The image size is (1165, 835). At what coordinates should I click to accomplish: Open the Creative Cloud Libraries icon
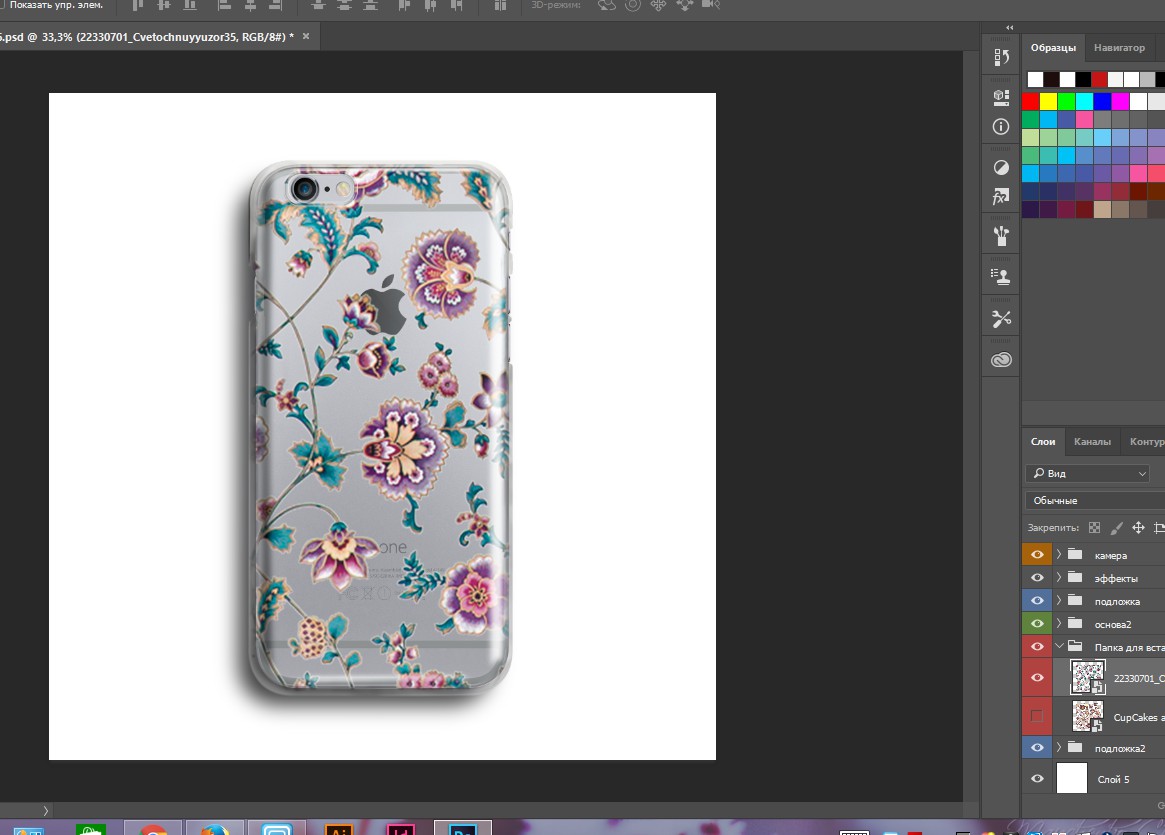1001,360
